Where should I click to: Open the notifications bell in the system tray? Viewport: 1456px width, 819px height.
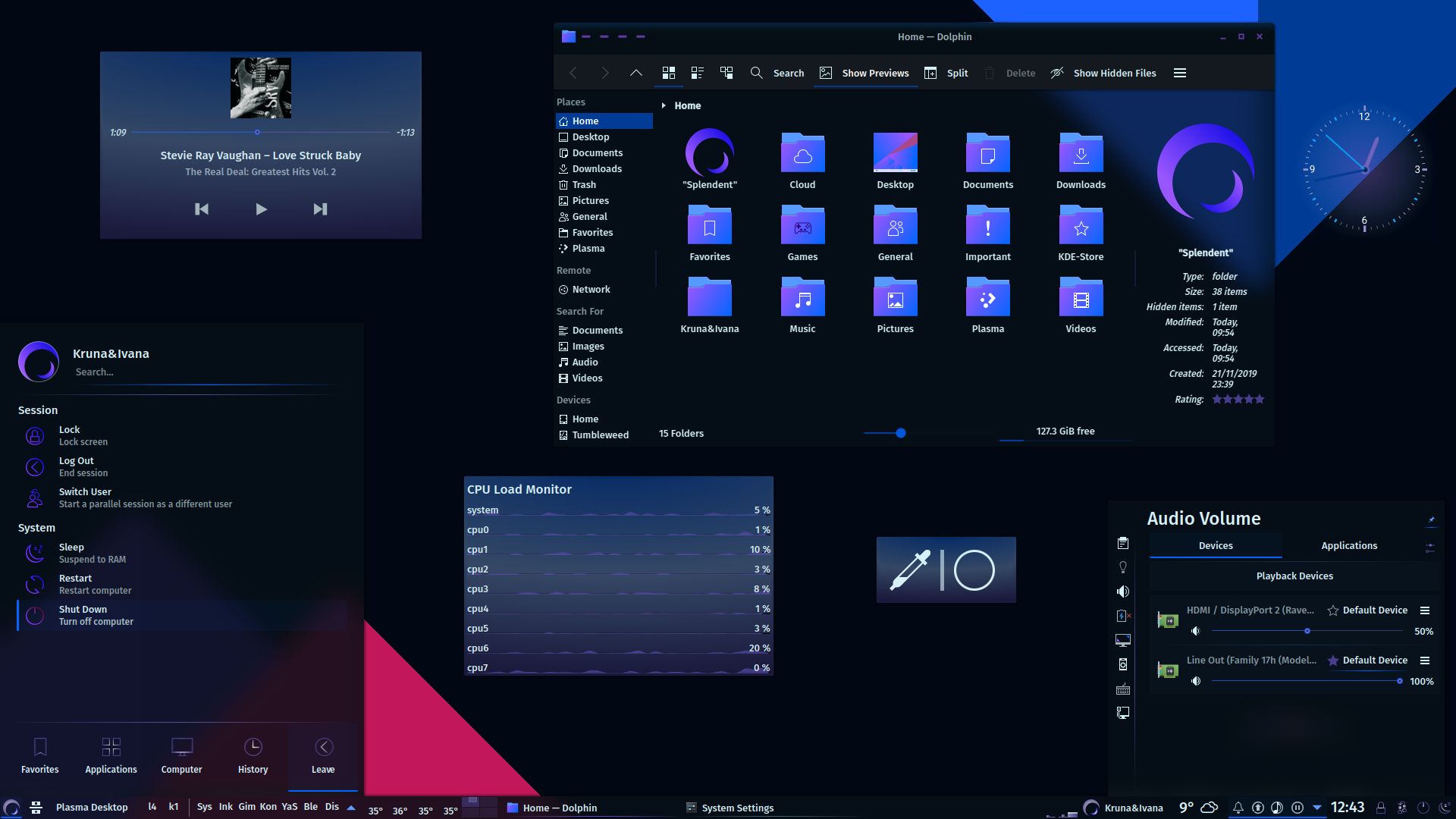[1238, 807]
